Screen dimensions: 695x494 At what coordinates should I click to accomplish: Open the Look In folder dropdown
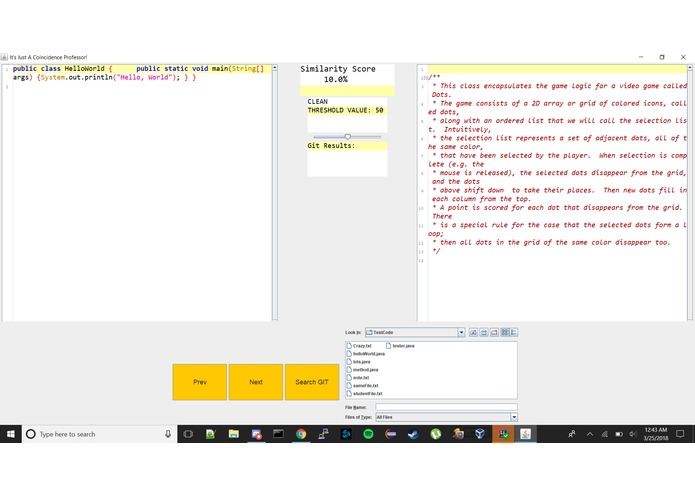461,332
